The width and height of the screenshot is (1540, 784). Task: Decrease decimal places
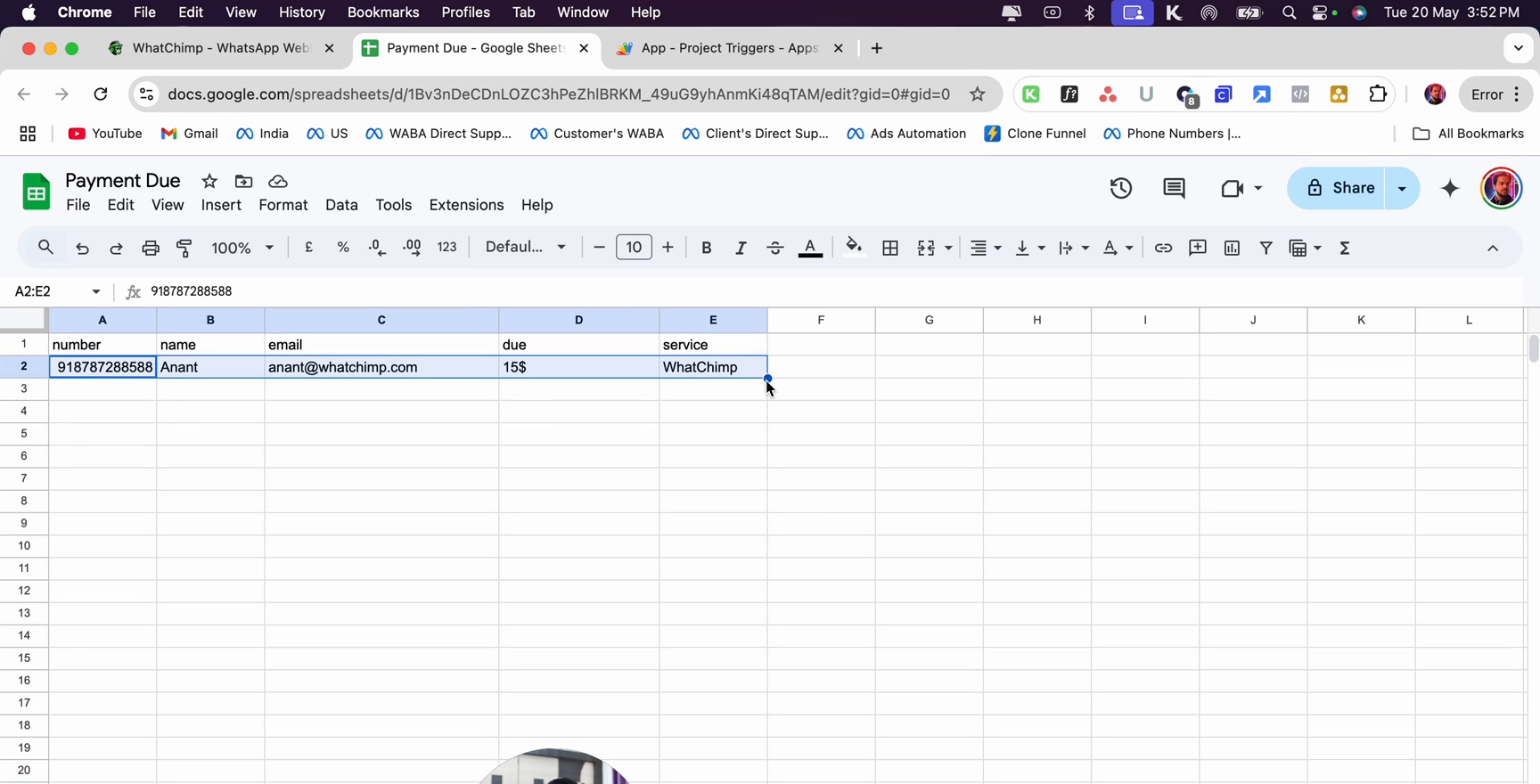pos(377,248)
